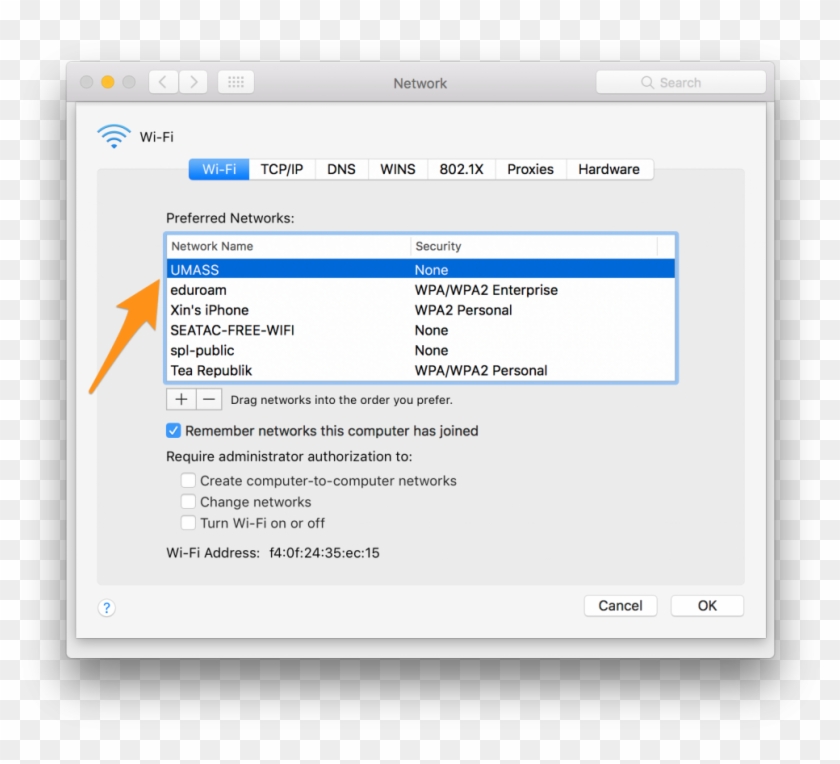Click the Show All preferences grid icon
Screen dimensions: 840x764
(x=236, y=82)
